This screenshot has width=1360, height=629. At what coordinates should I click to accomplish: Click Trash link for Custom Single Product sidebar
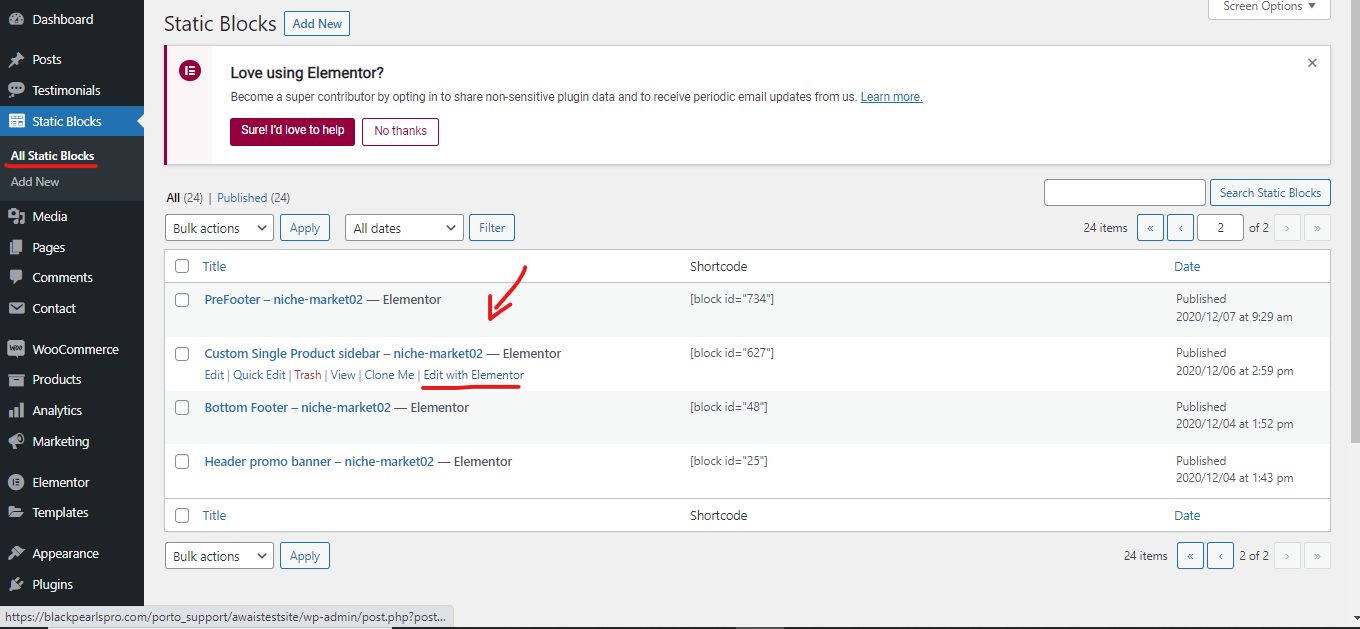[308, 375]
